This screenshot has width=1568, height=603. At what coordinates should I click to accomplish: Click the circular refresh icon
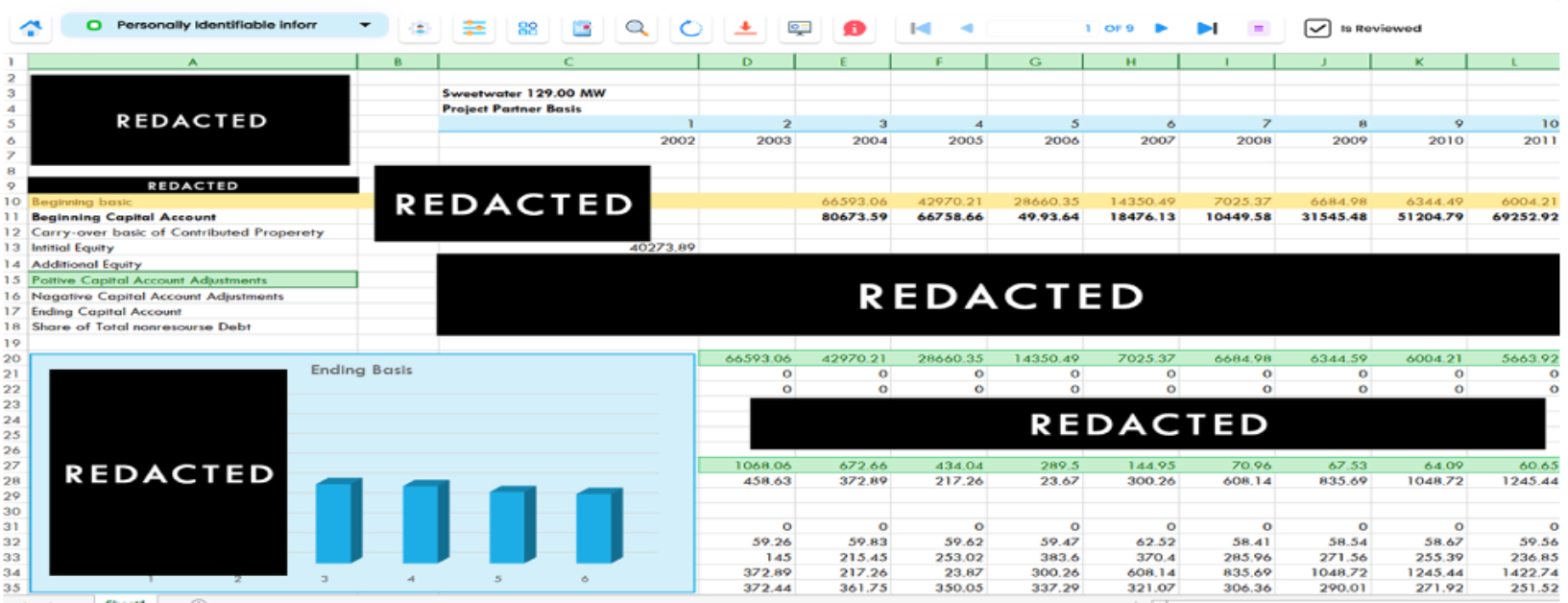tap(690, 28)
